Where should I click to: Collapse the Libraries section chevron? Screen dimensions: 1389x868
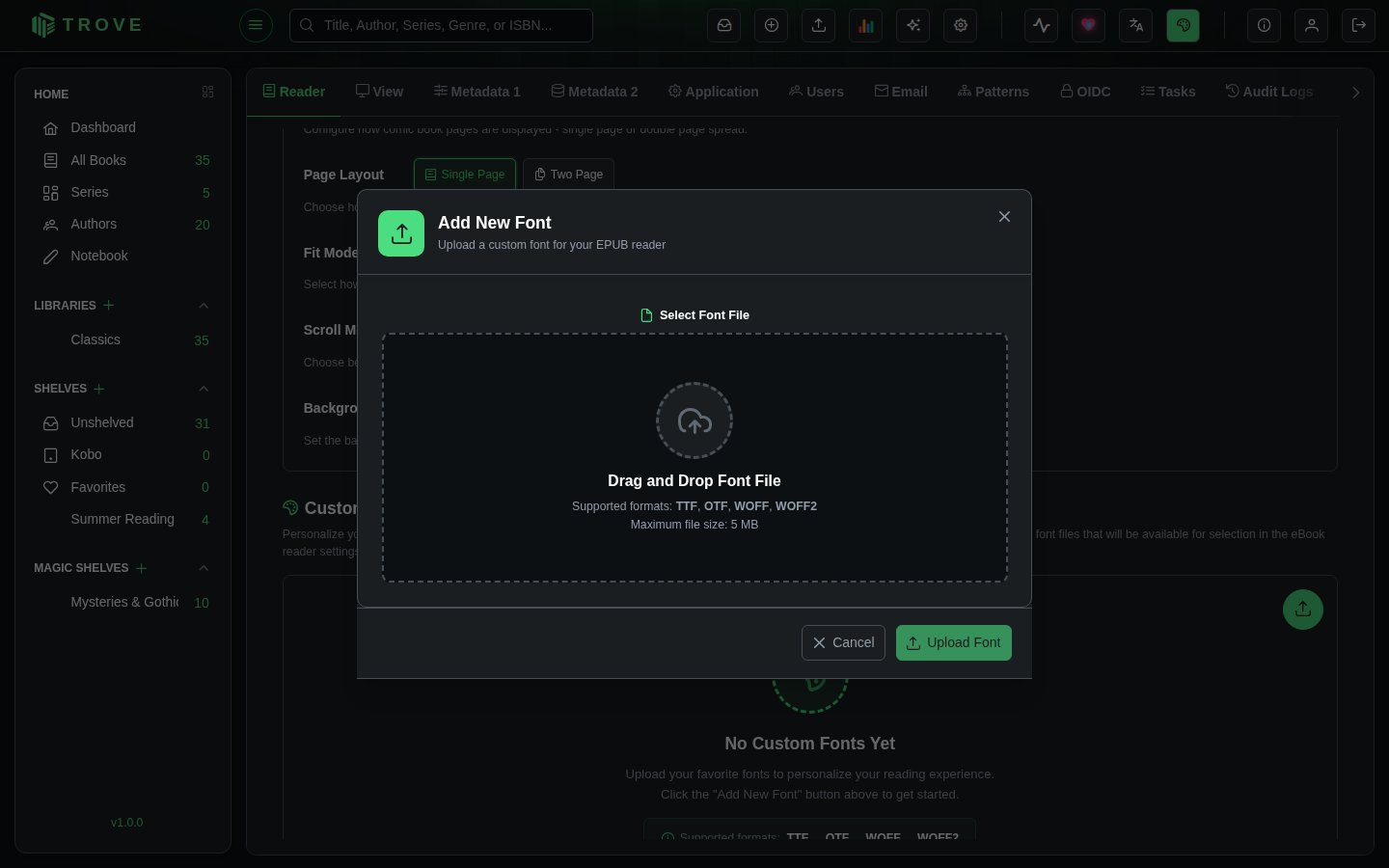tap(204, 306)
